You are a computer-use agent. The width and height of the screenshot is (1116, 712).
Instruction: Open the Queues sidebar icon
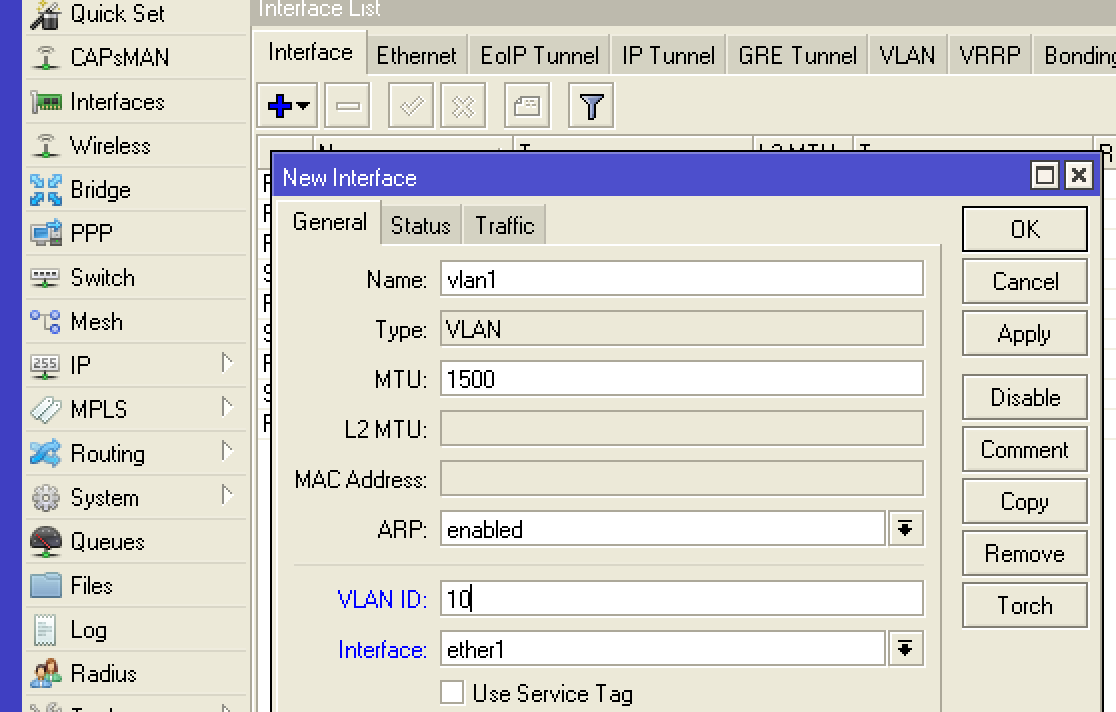click(46, 542)
